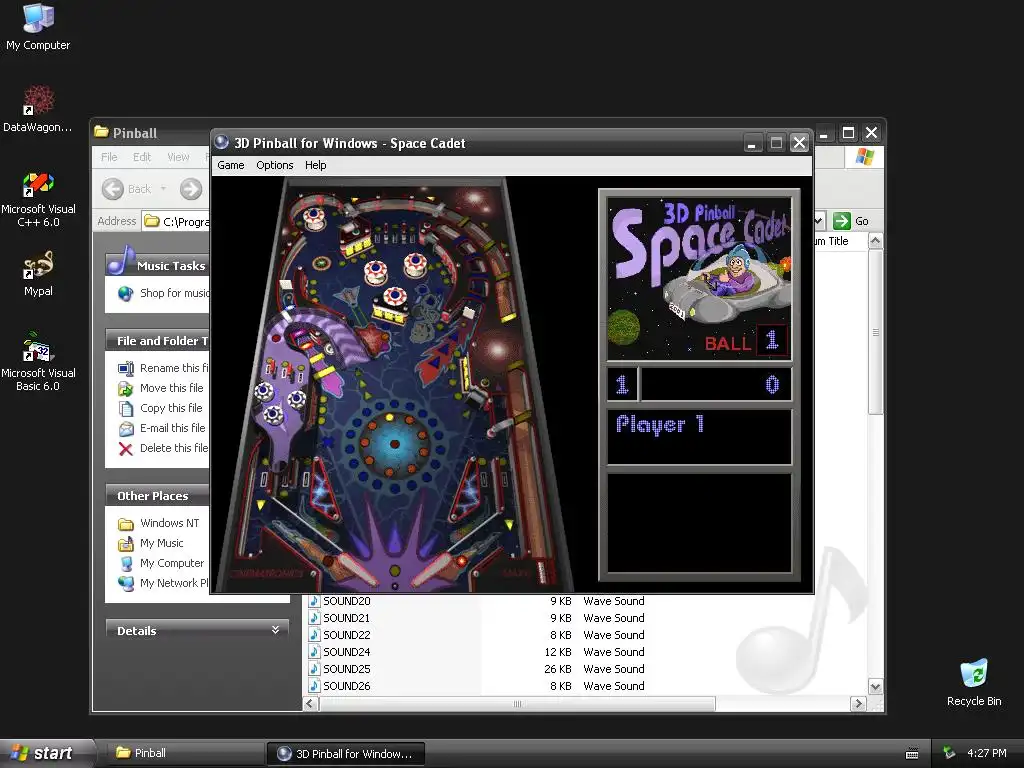Open Microsoft Visual C++ 6.0 desktop icon
Image resolution: width=1024 pixels, height=768 pixels.
[38, 199]
